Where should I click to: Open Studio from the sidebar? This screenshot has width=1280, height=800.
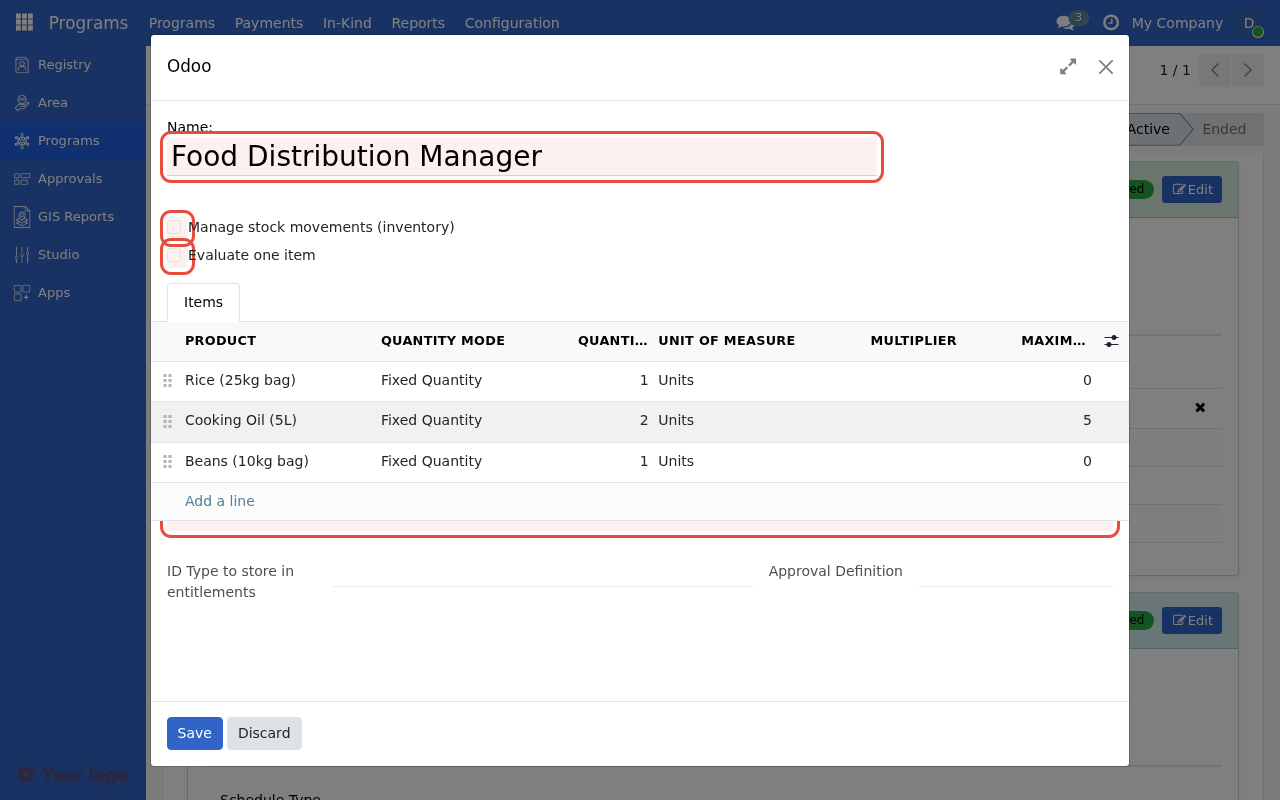pyautogui.click(x=57, y=254)
